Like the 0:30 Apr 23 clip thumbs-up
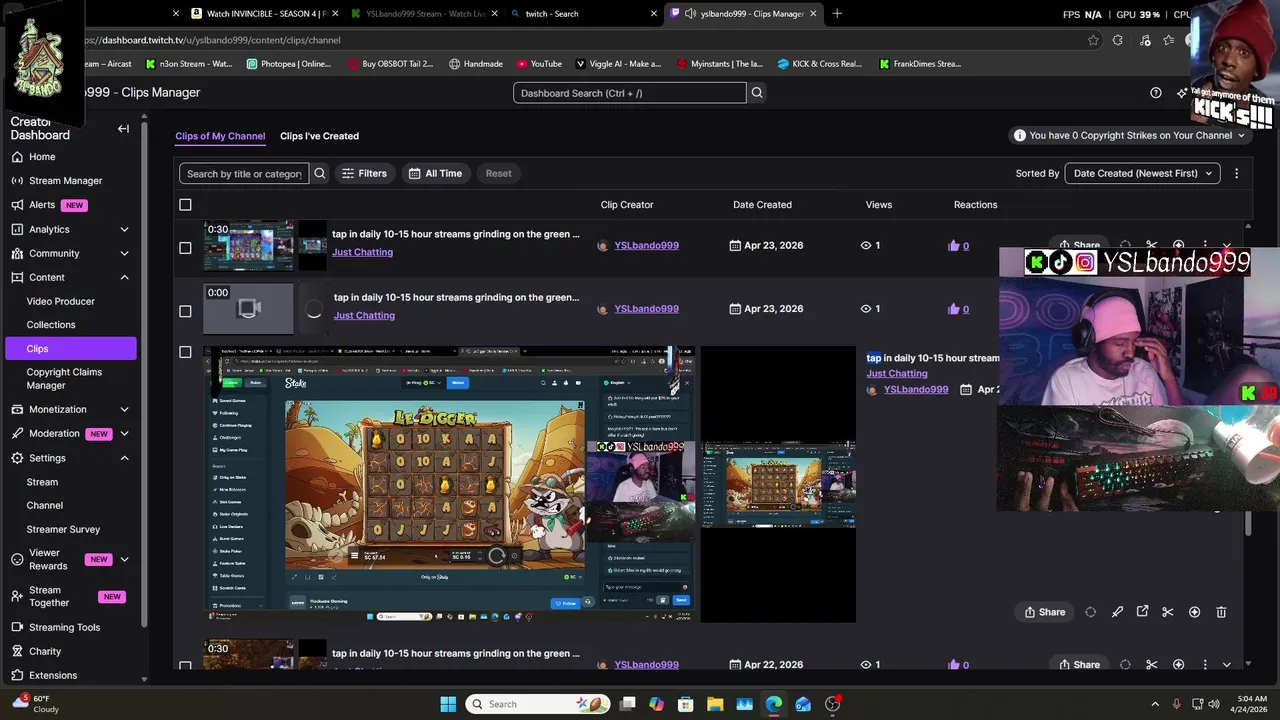Viewport: 1280px width, 720px height. 953,245
